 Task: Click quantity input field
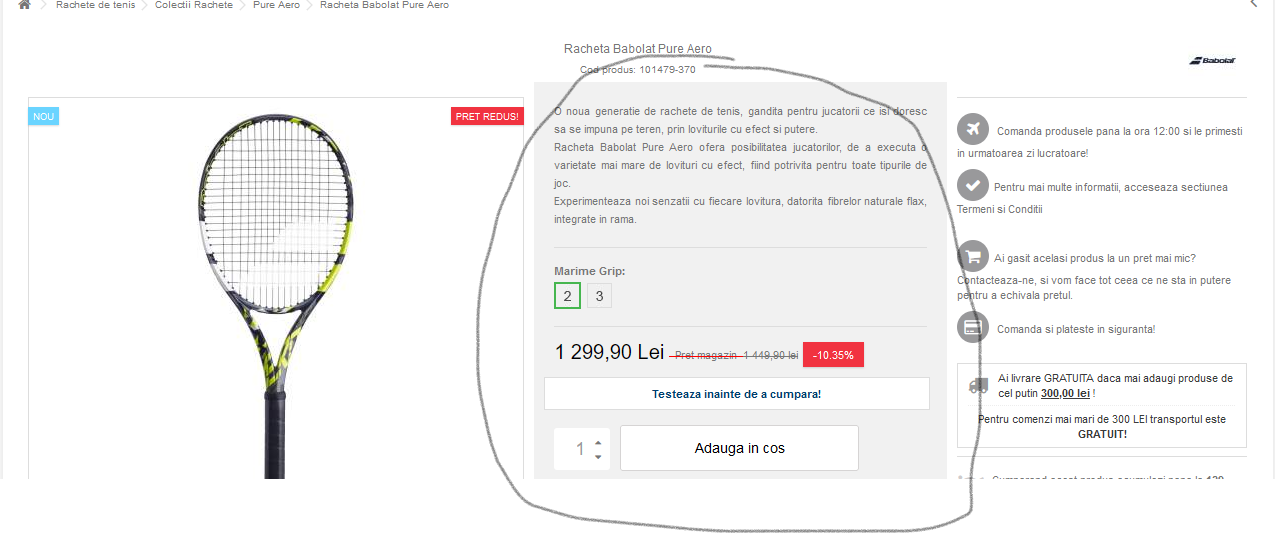(573, 449)
